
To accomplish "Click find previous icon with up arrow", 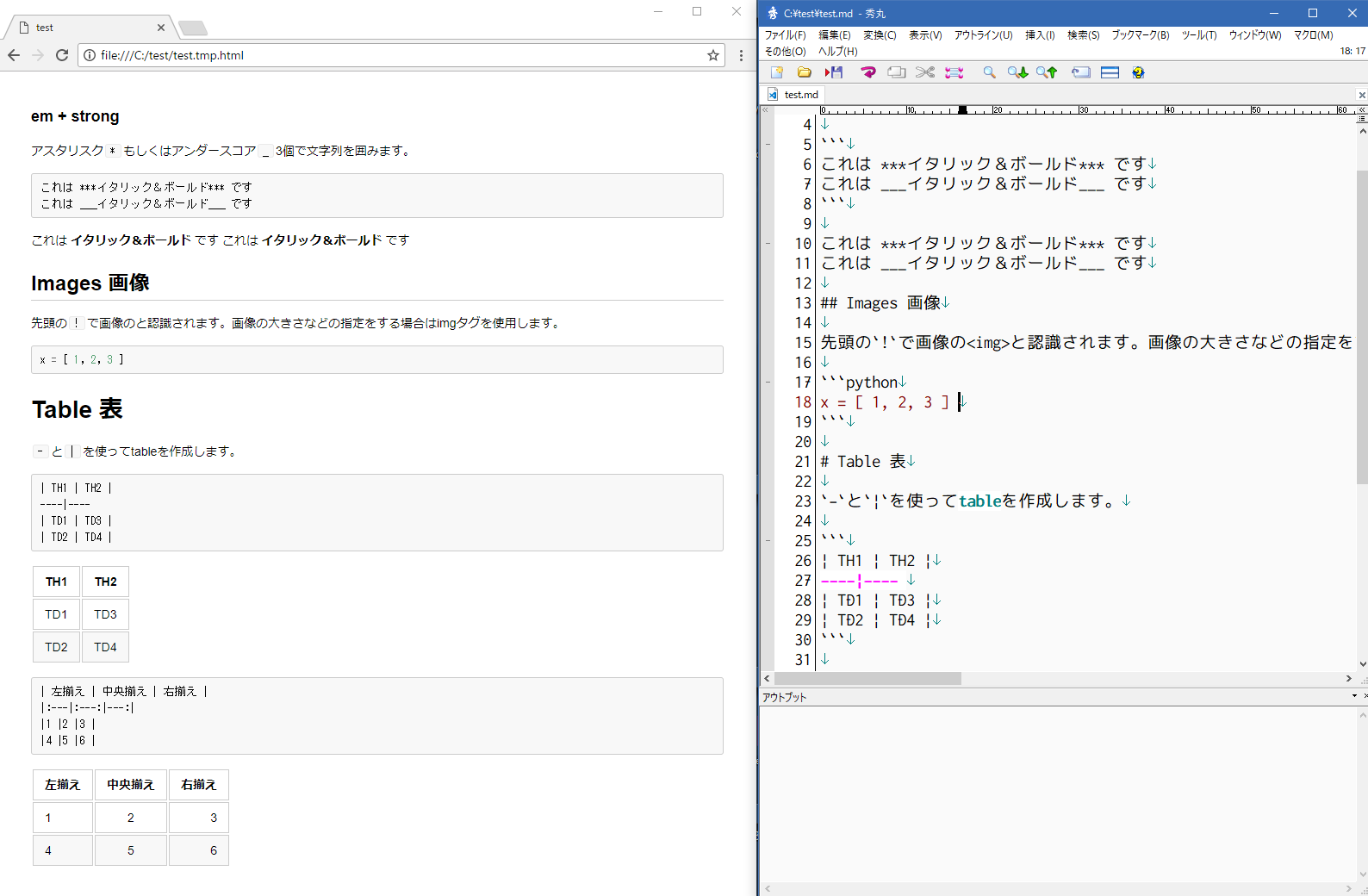I will coord(1047,72).
